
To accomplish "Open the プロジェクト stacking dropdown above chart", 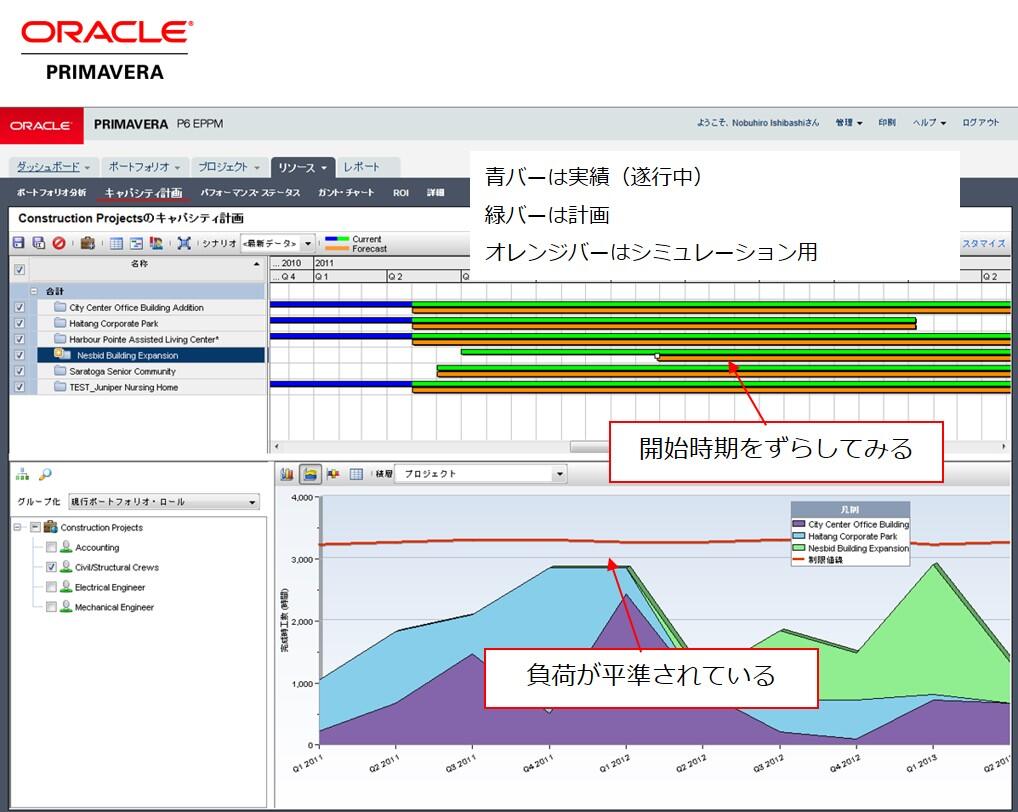I will click(x=481, y=474).
